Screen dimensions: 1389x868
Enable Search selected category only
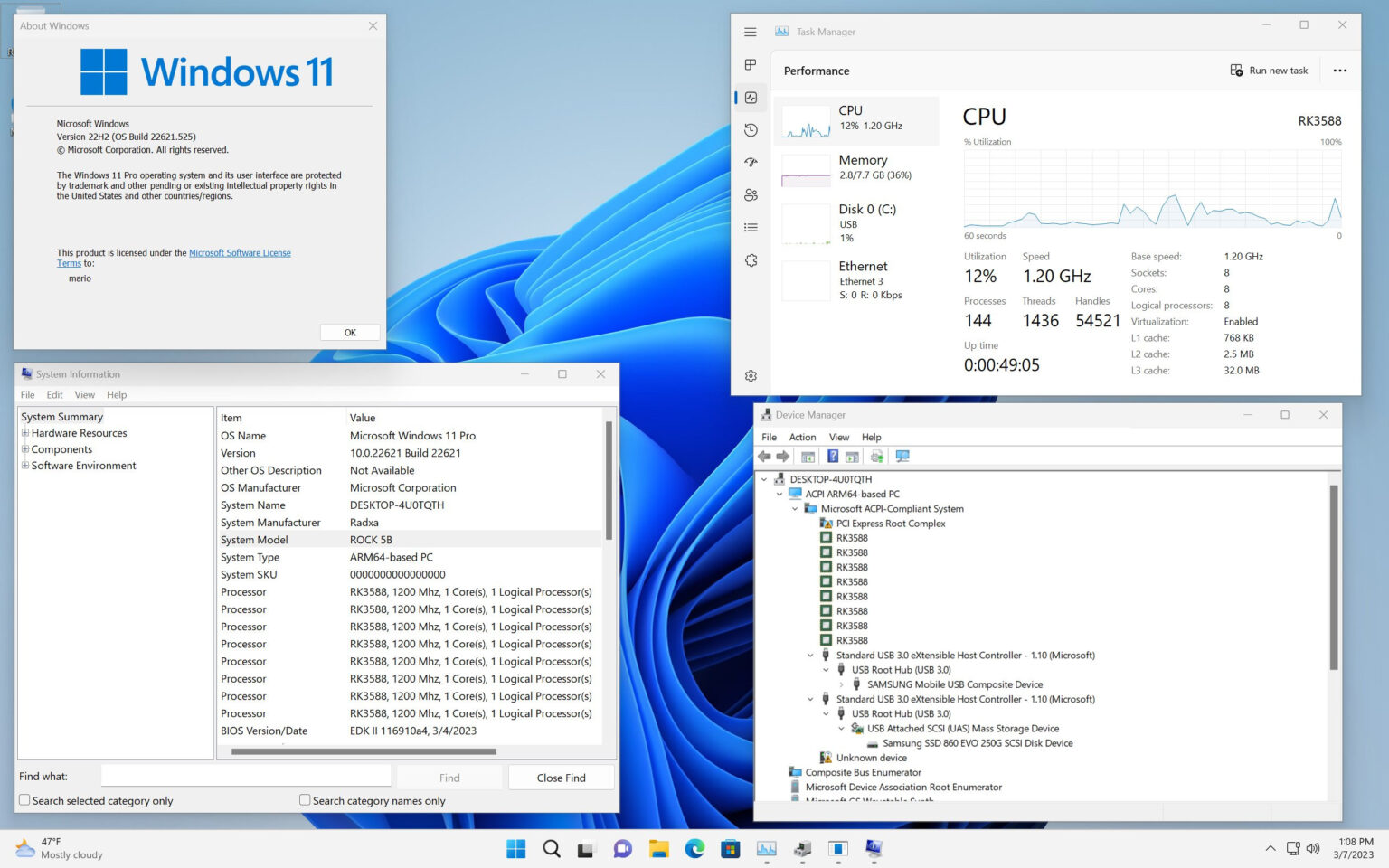(26, 800)
